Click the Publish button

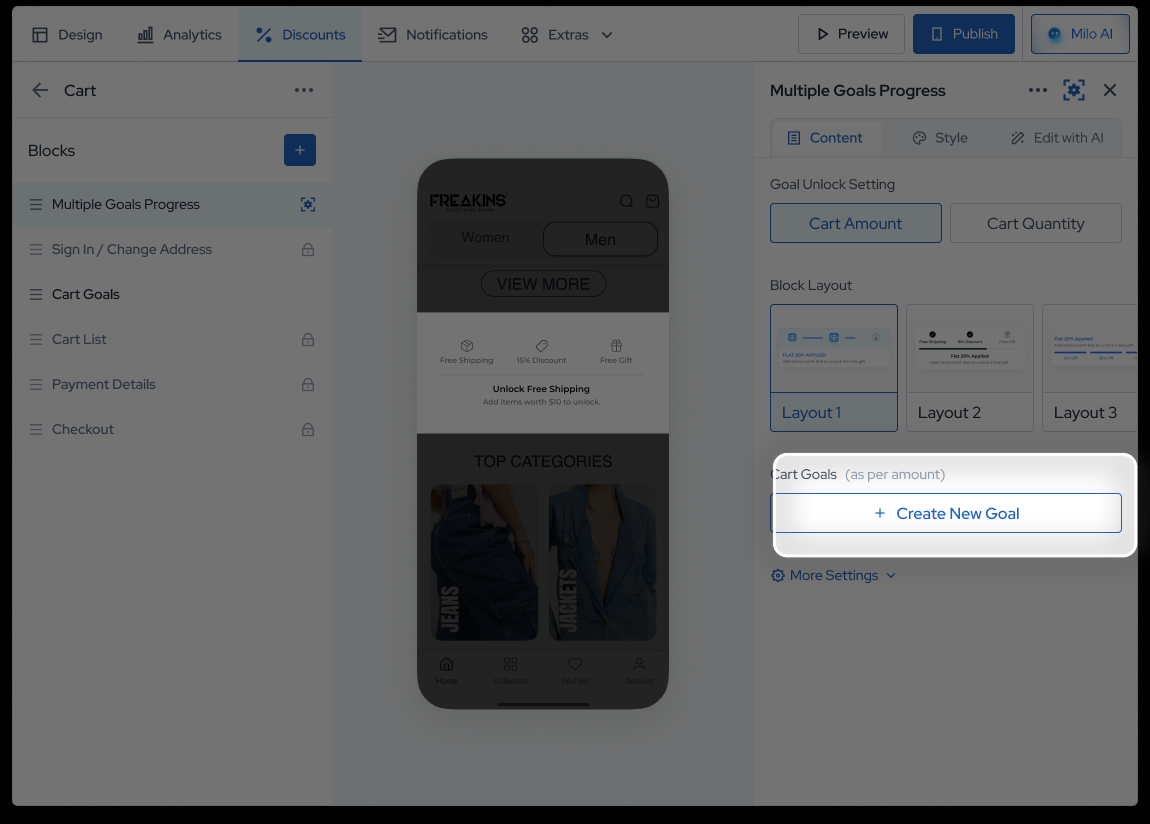pyautogui.click(x=964, y=34)
